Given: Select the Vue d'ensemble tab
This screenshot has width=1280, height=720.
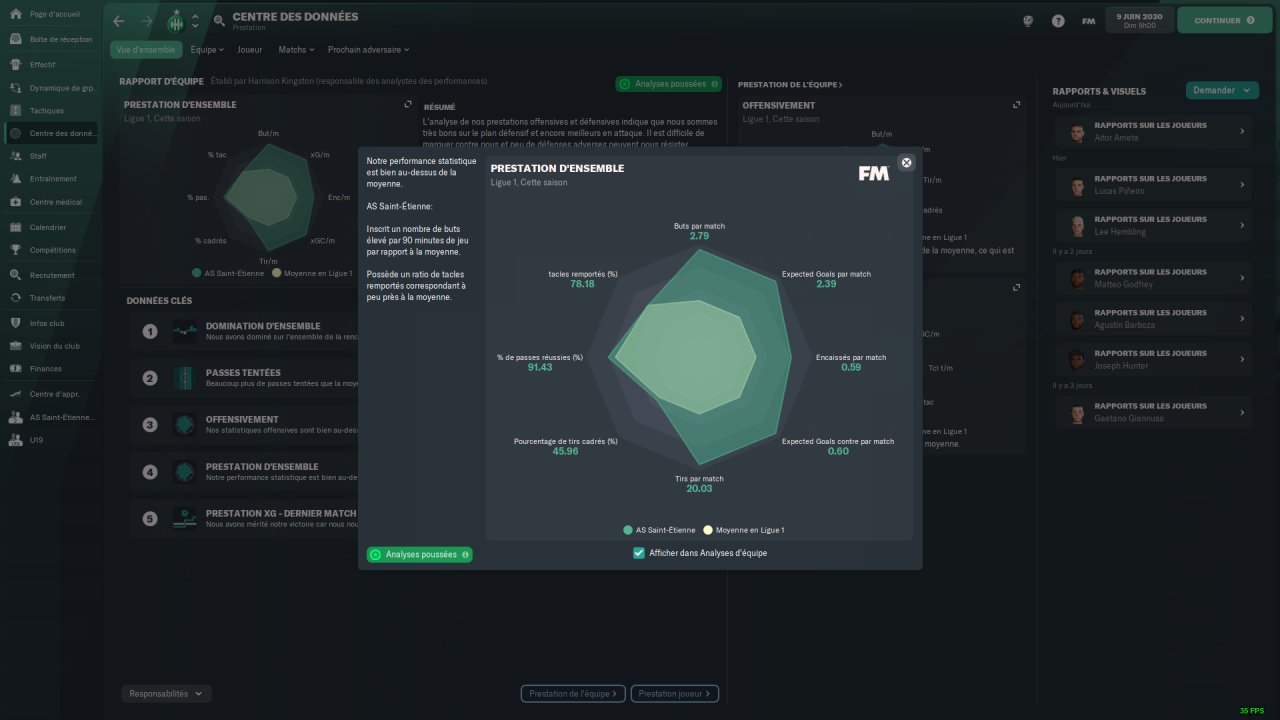Looking at the screenshot, I should (146, 49).
